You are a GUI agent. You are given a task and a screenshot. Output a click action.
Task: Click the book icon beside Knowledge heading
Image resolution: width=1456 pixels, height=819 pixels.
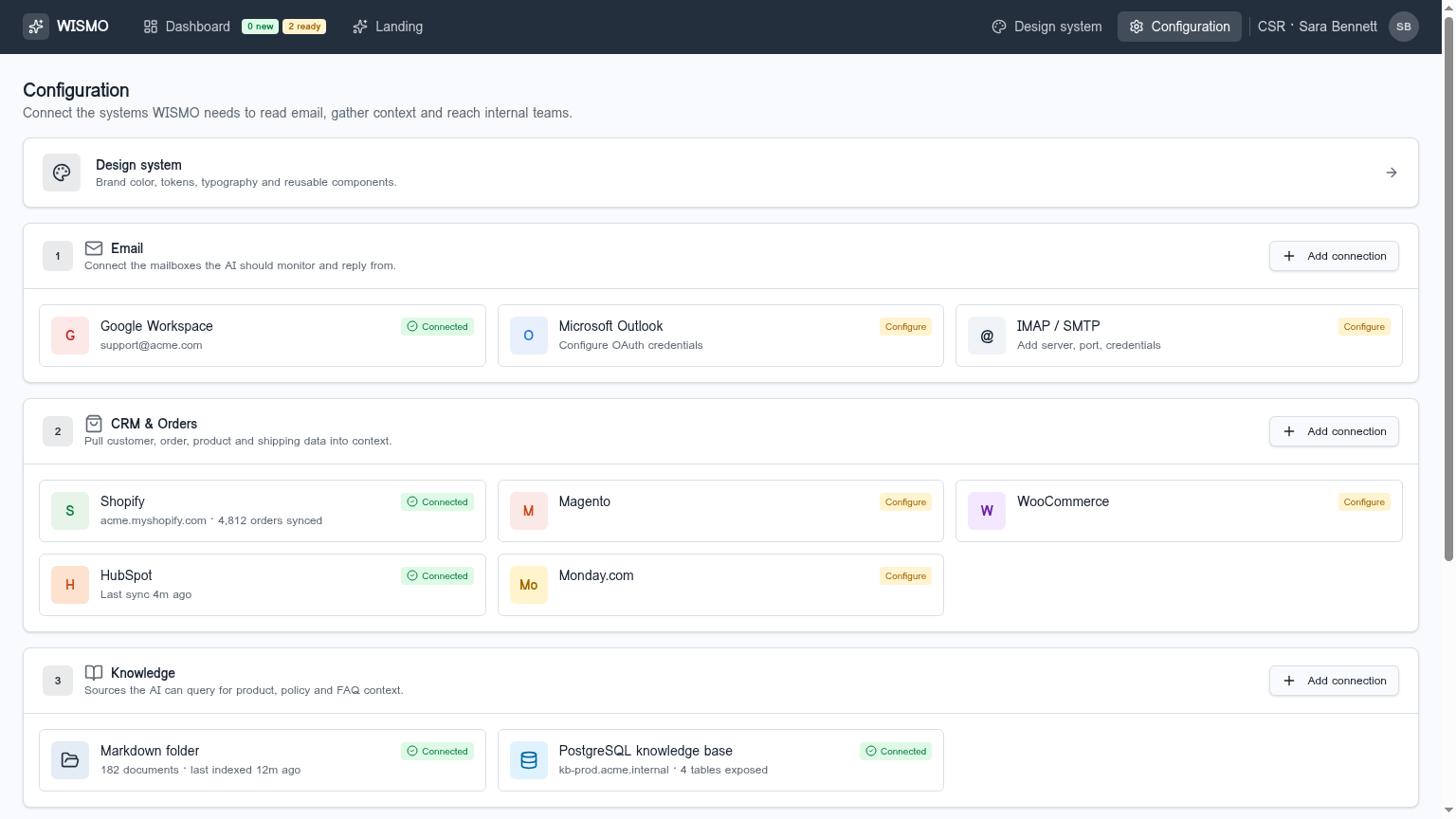click(94, 673)
